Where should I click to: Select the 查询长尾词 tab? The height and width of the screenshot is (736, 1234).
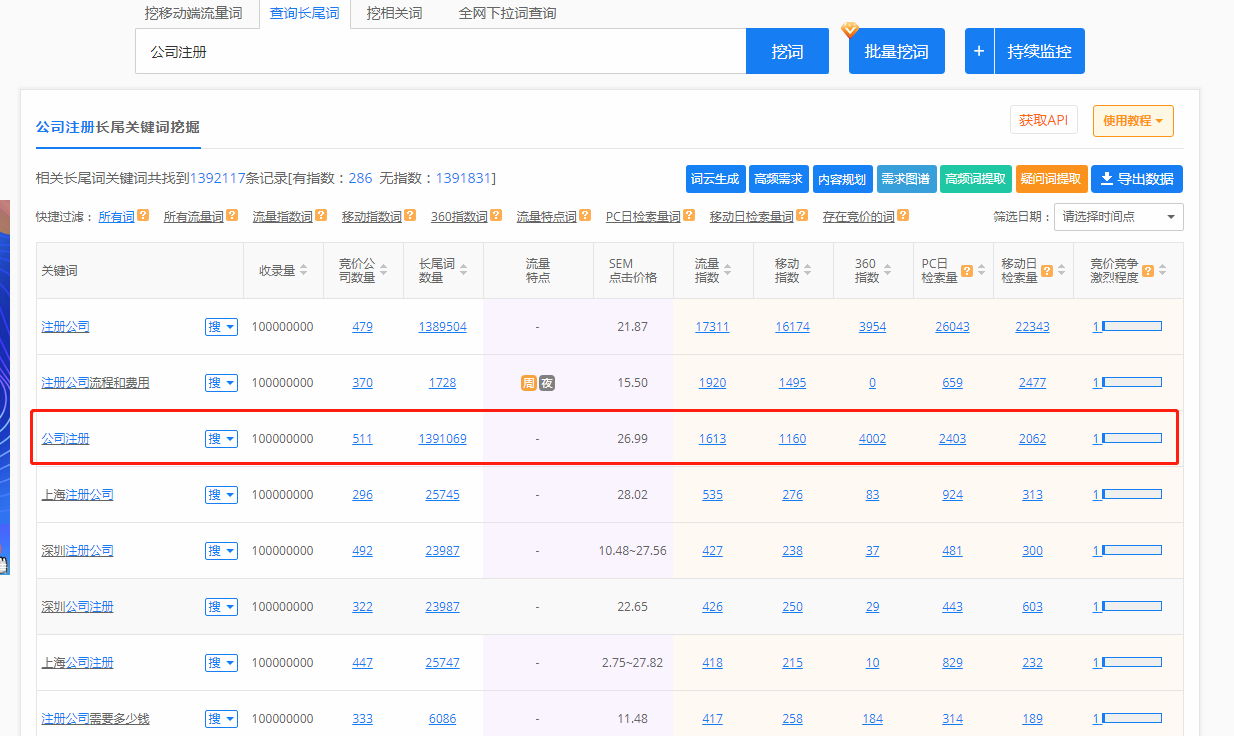[x=304, y=13]
